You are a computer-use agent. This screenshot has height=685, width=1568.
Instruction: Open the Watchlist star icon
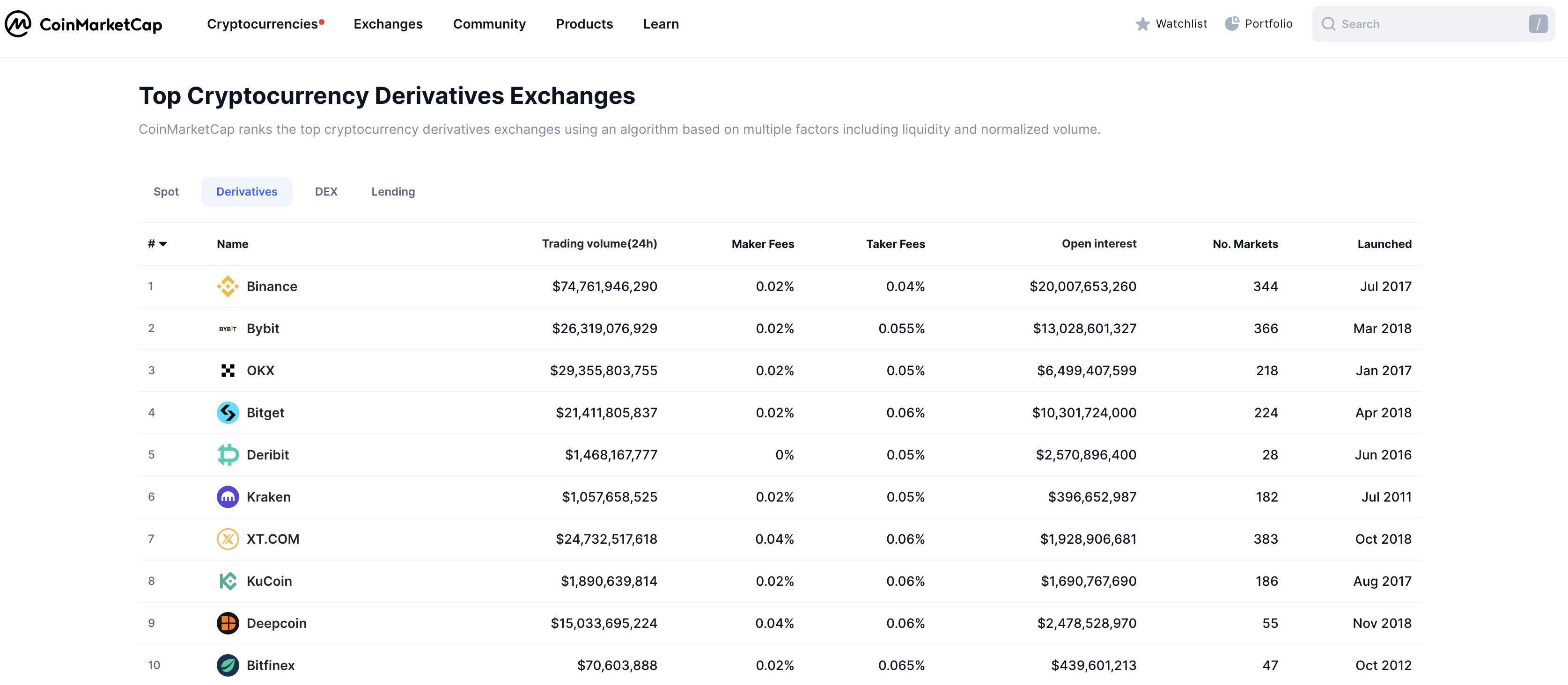pyautogui.click(x=1142, y=24)
